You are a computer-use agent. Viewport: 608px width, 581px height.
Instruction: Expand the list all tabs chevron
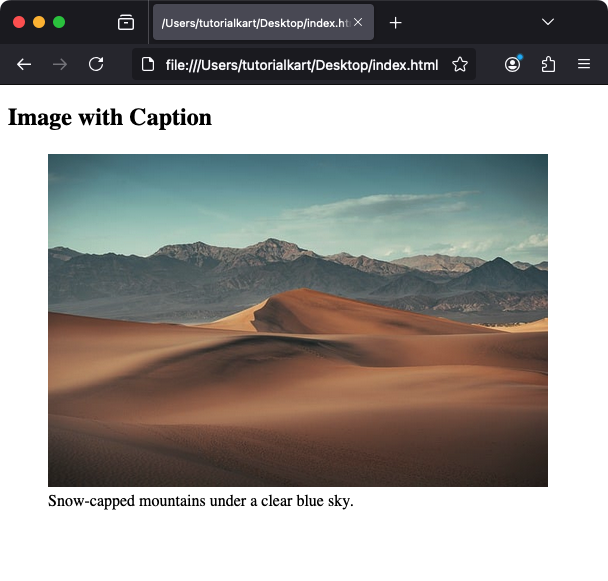click(548, 22)
